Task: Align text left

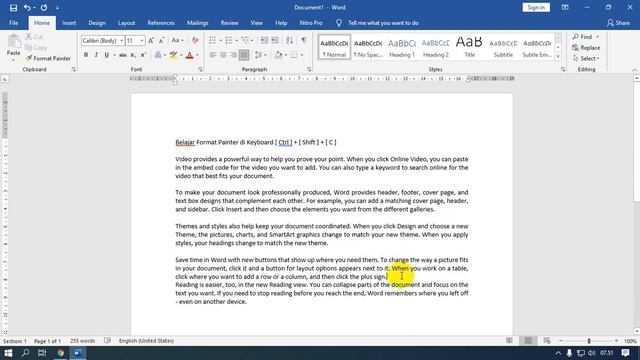Action: (x=213, y=55)
